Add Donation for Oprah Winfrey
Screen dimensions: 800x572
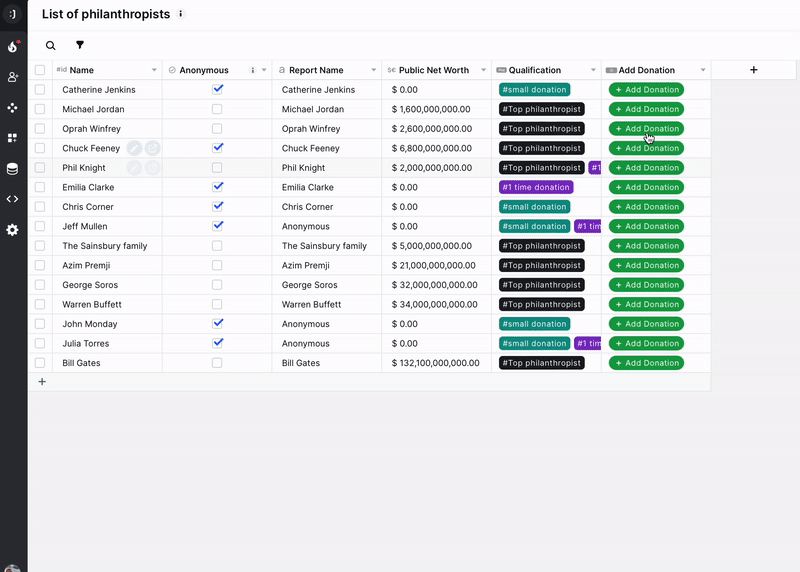pos(646,129)
